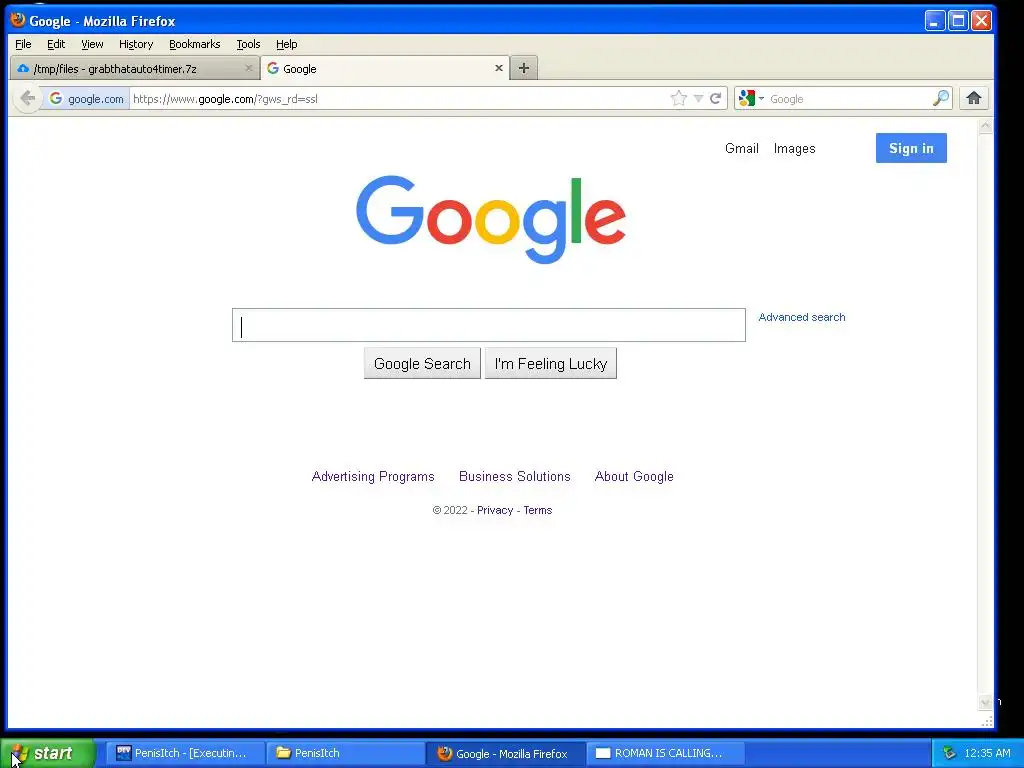This screenshot has width=1024, height=768.
Task: Open the History menu
Action: (136, 44)
